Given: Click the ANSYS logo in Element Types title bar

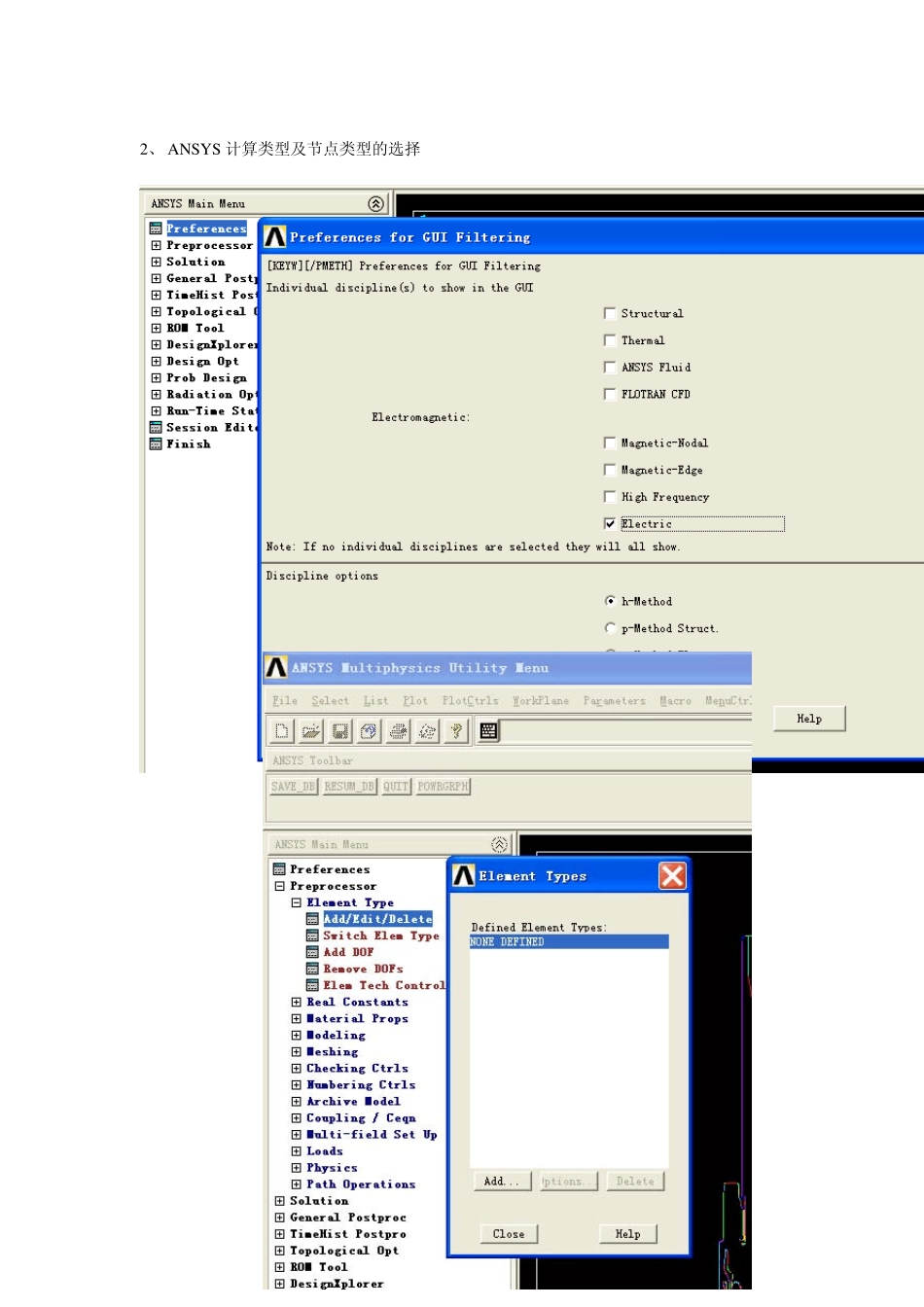Looking at the screenshot, I should point(464,876).
